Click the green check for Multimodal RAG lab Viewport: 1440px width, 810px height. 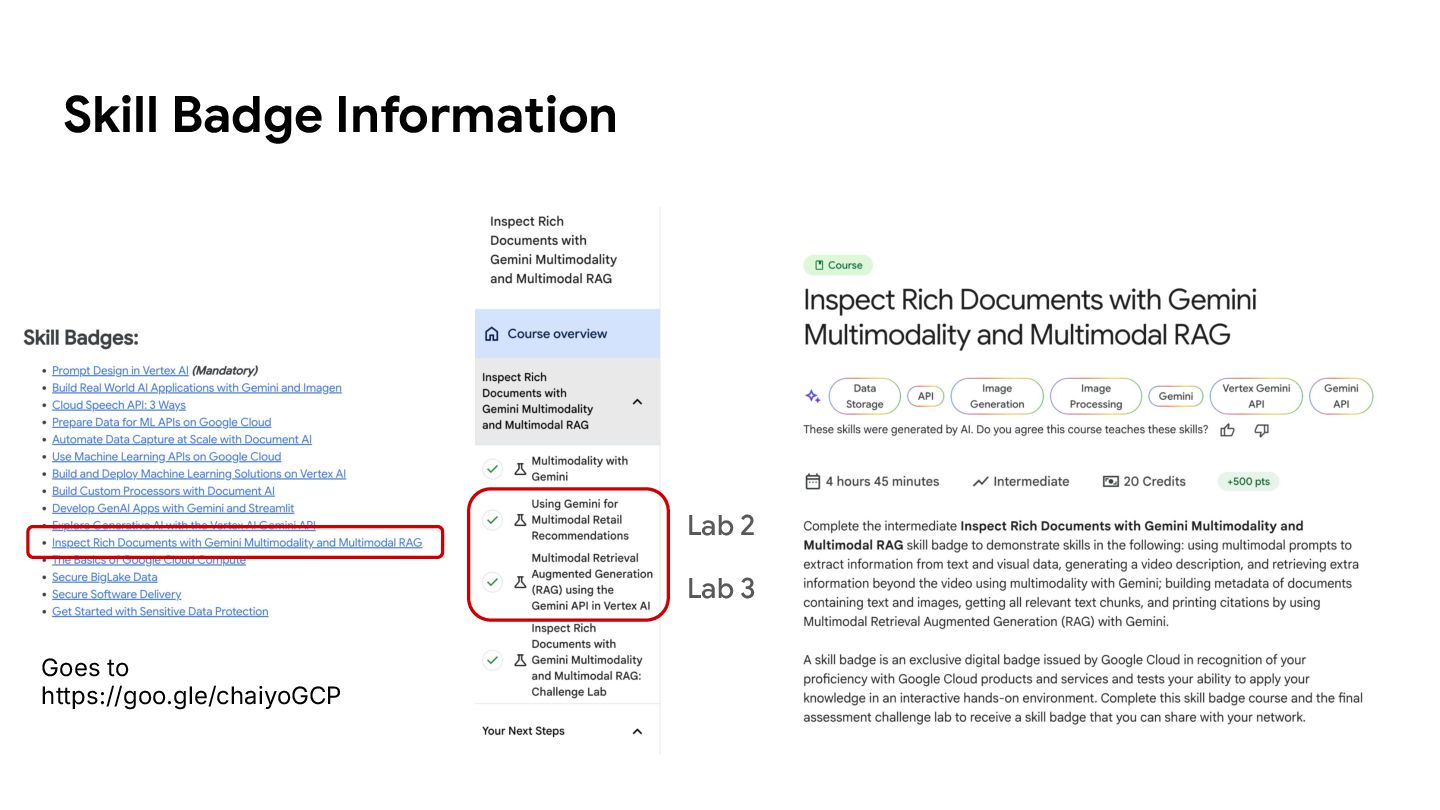tap(492, 581)
